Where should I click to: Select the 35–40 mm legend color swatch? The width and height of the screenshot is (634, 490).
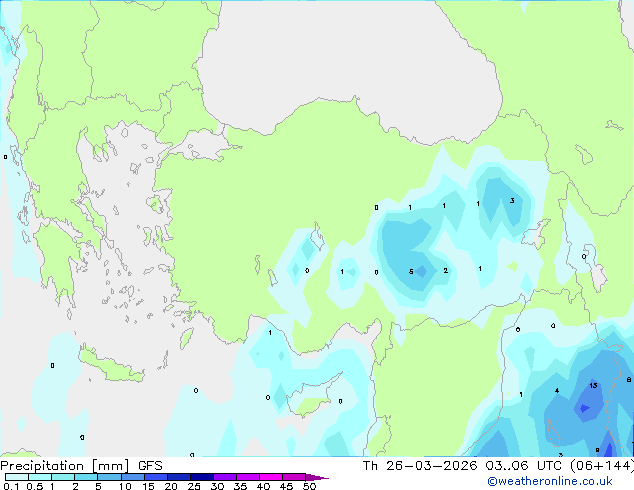(248, 477)
